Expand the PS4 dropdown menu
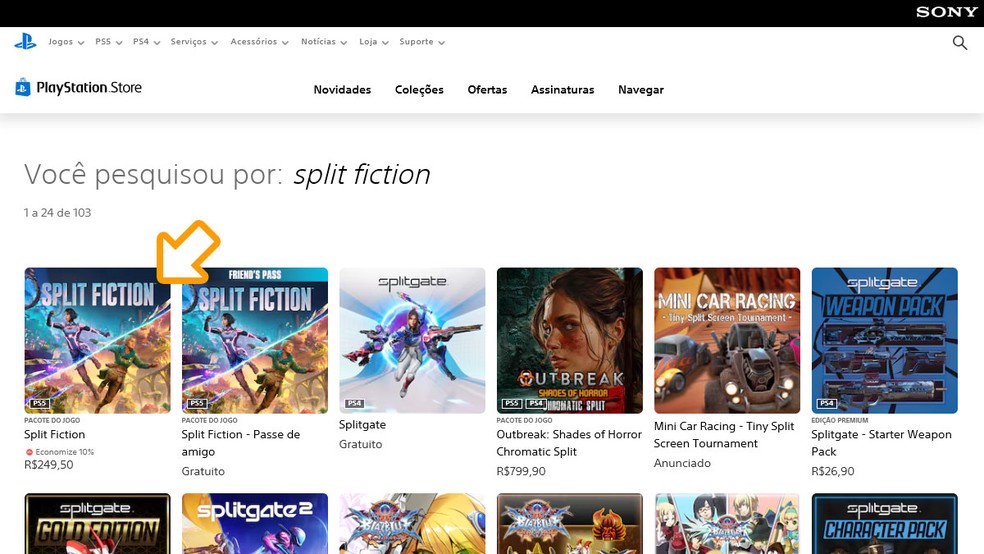The image size is (984, 554). 146,42
